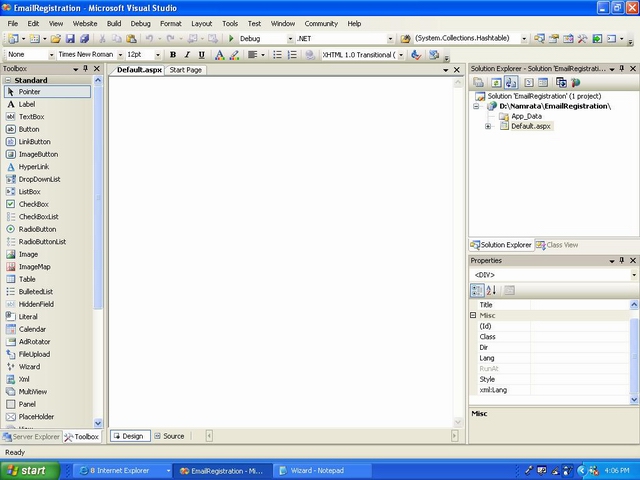This screenshot has height=480, width=640.
Task: Click the Property Pages icon in Properties
Action: pyautogui.click(x=509, y=290)
